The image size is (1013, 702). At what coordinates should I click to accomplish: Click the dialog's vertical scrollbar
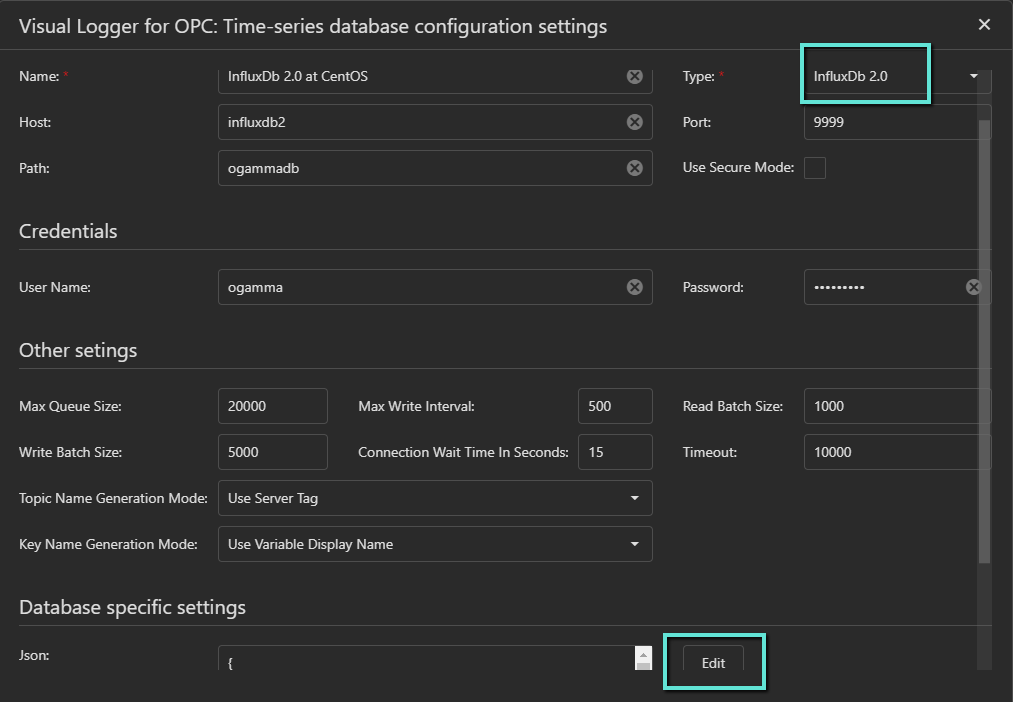[984, 340]
